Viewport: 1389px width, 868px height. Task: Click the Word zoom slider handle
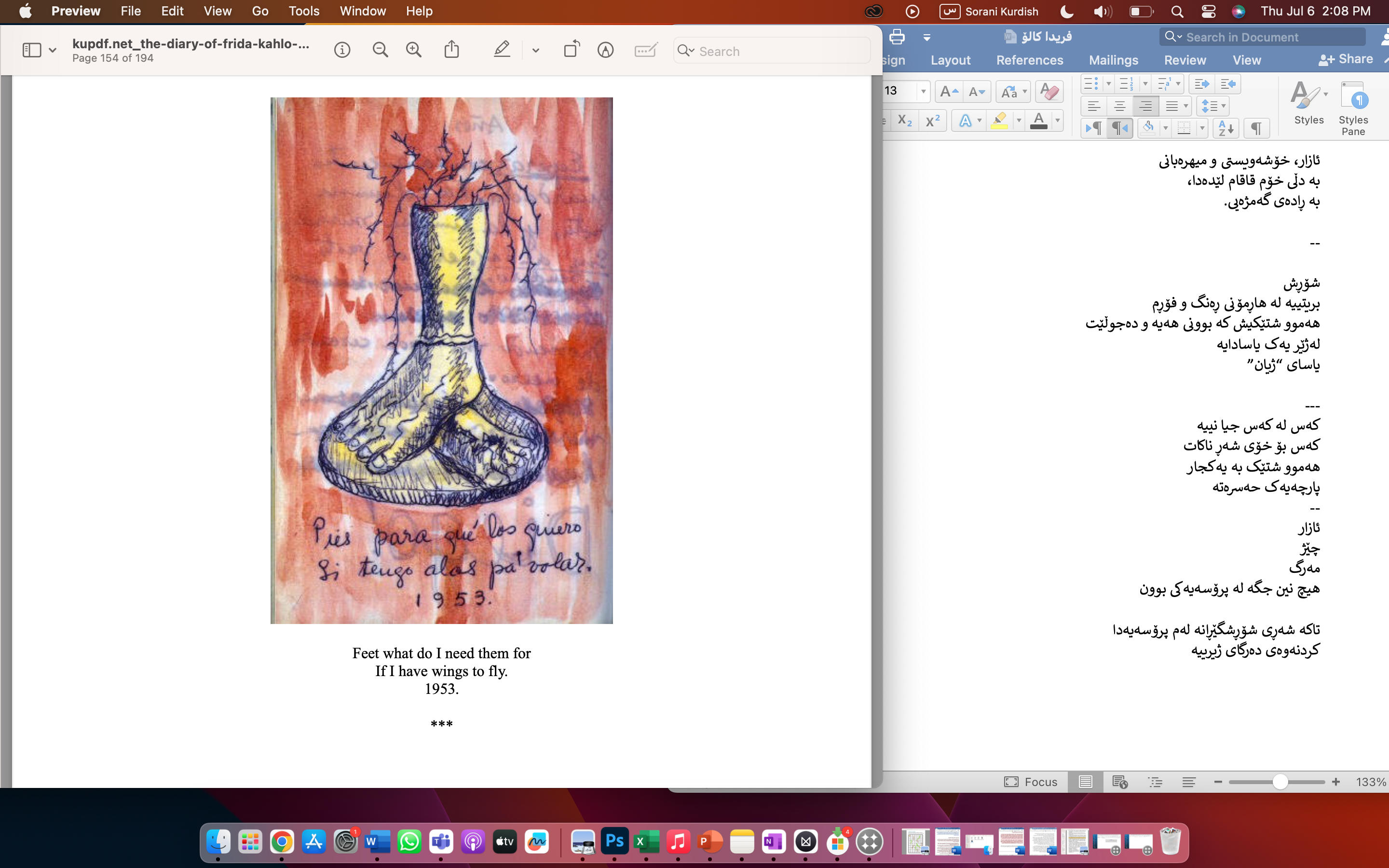[x=1280, y=782]
